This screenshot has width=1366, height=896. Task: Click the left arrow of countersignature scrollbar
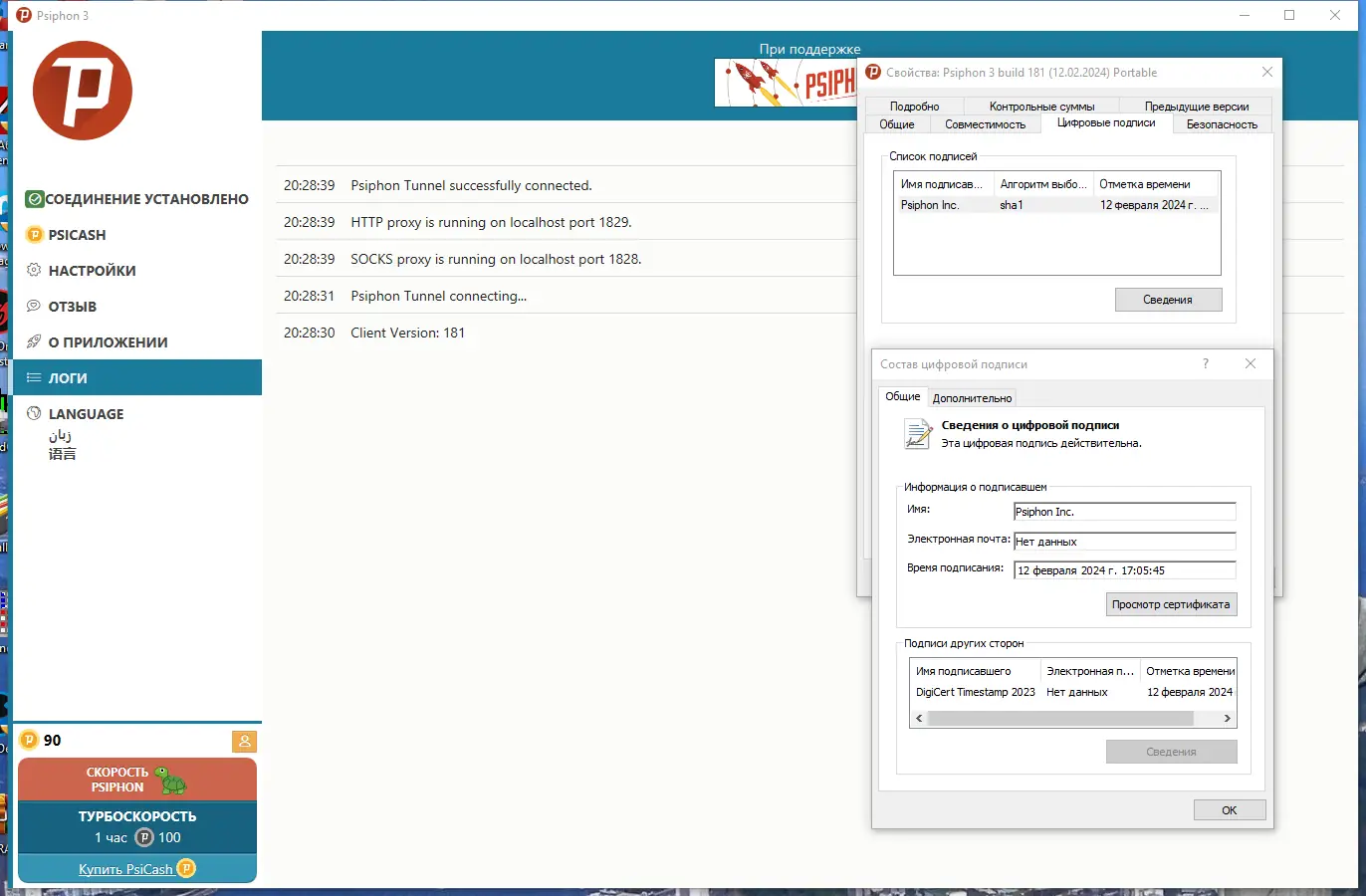[x=918, y=718]
